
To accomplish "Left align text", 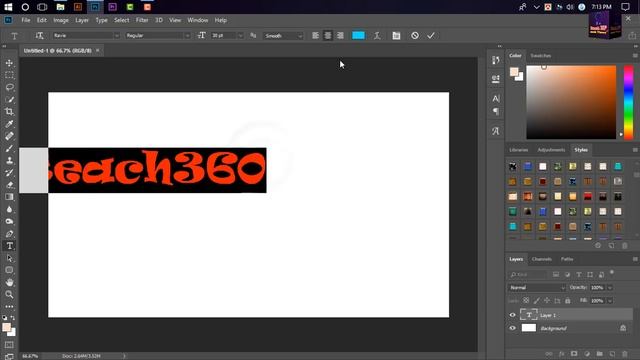I will point(315,36).
